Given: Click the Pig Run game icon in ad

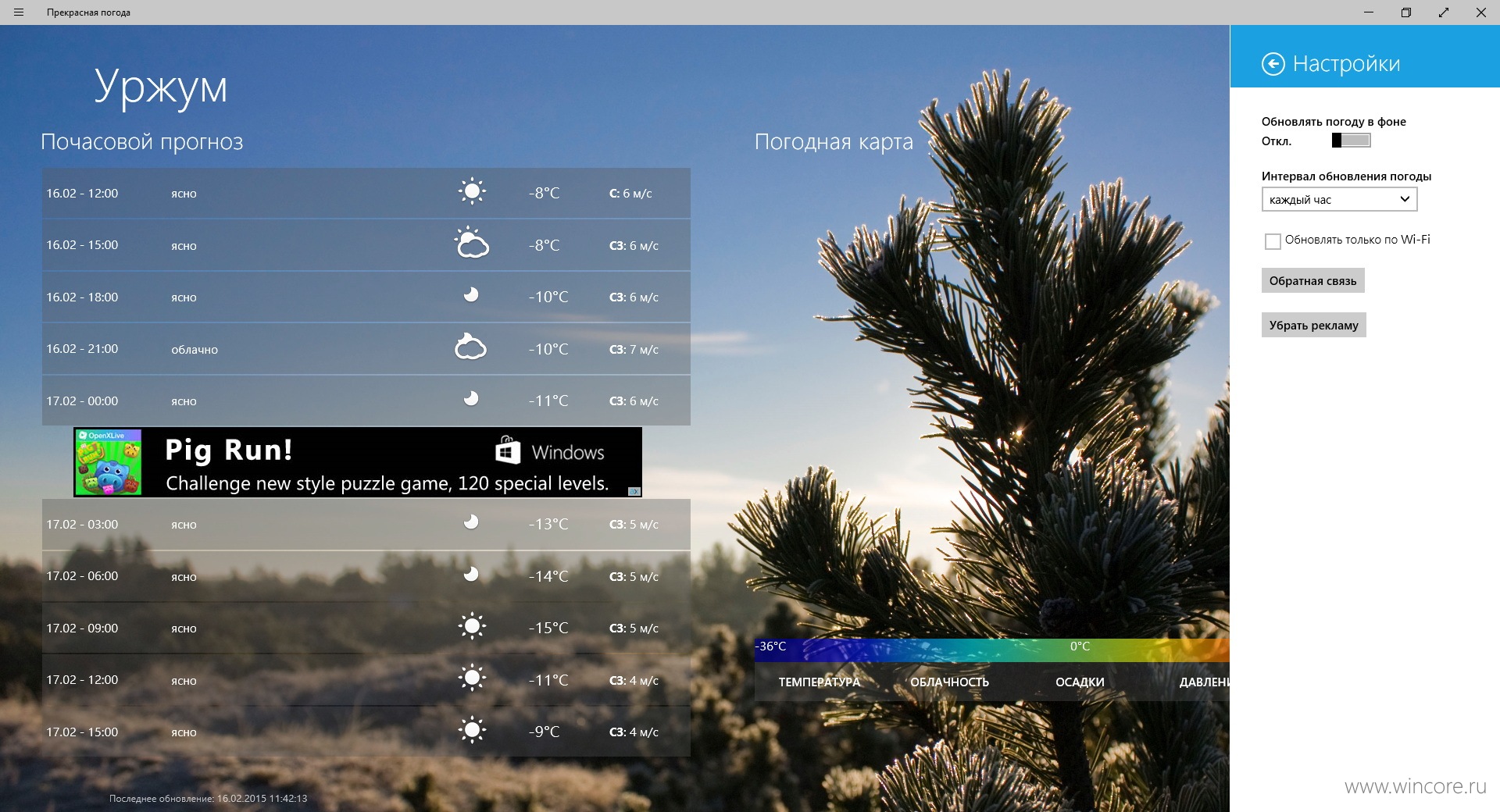Looking at the screenshot, I should coord(108,461).
